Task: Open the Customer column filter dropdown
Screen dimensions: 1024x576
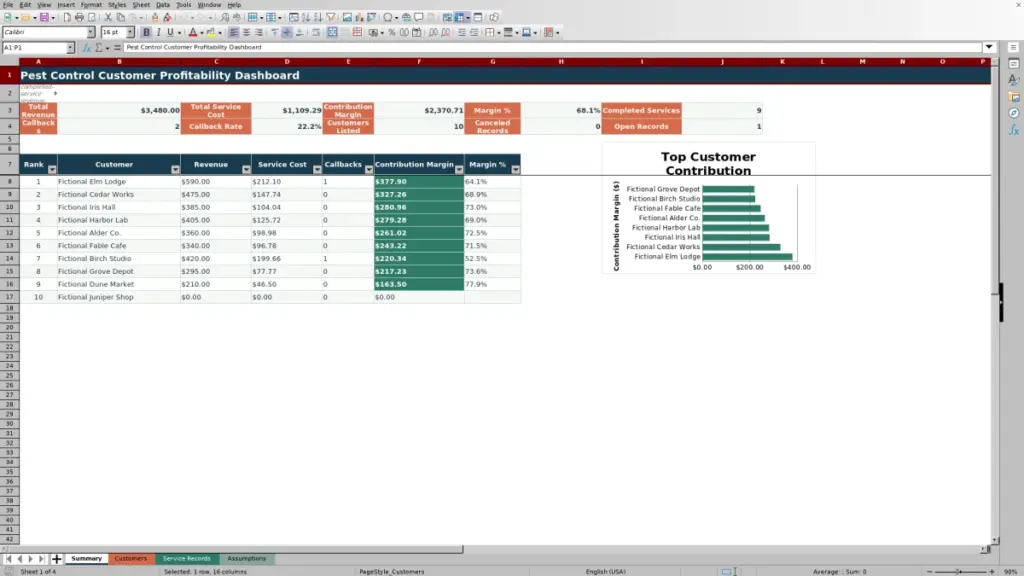Action: click(x=175, y=169)
